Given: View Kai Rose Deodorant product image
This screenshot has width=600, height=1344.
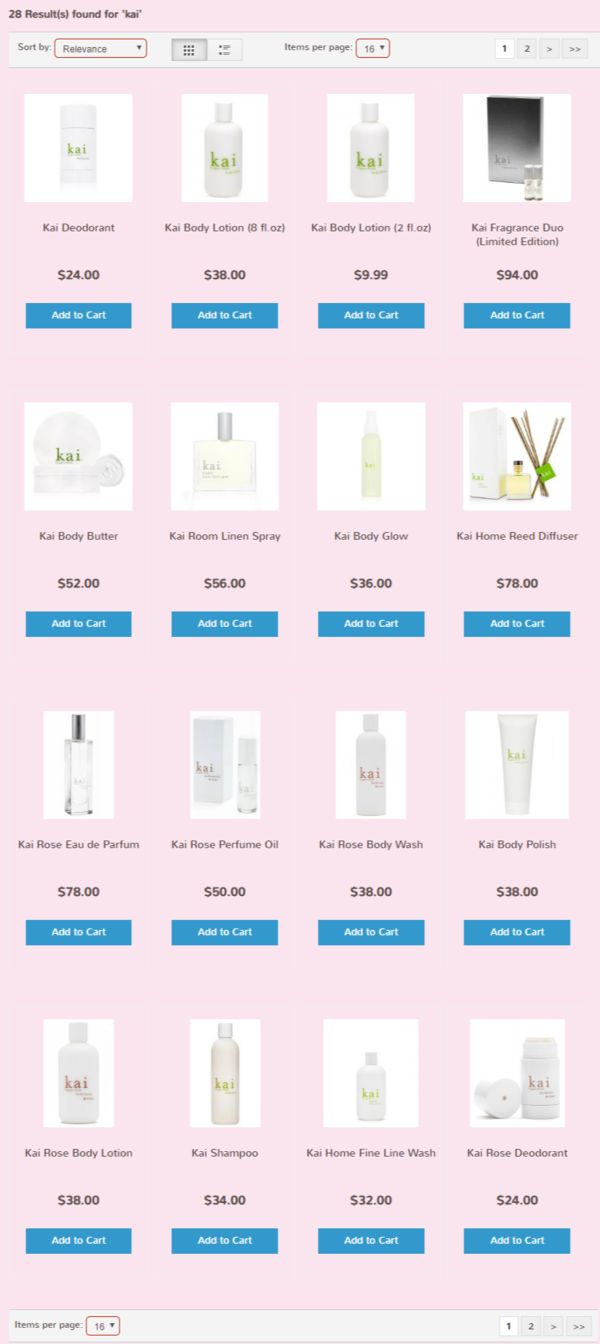Looking at the screenshot, I should (x=517, y=1073).
